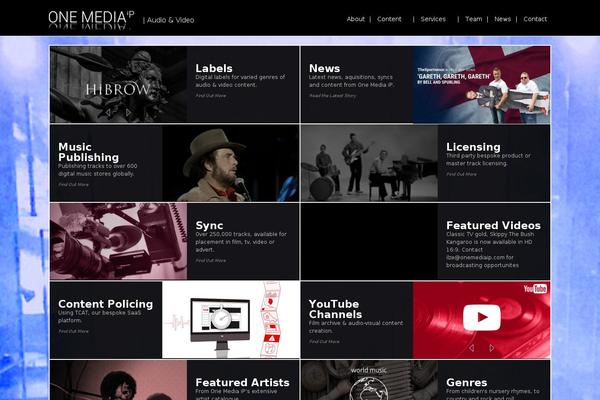Click the film camera image in Sync
Image resolution: width=600 pixels, height=400 pixels.
(119, 242)
